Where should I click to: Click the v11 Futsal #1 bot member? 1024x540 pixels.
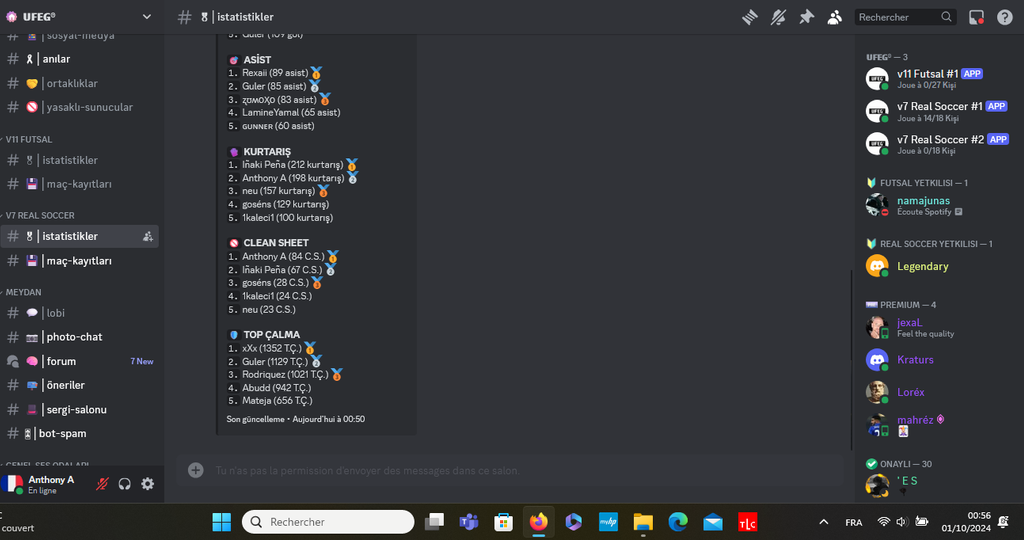pyautogui.click(x=938, y=79)
